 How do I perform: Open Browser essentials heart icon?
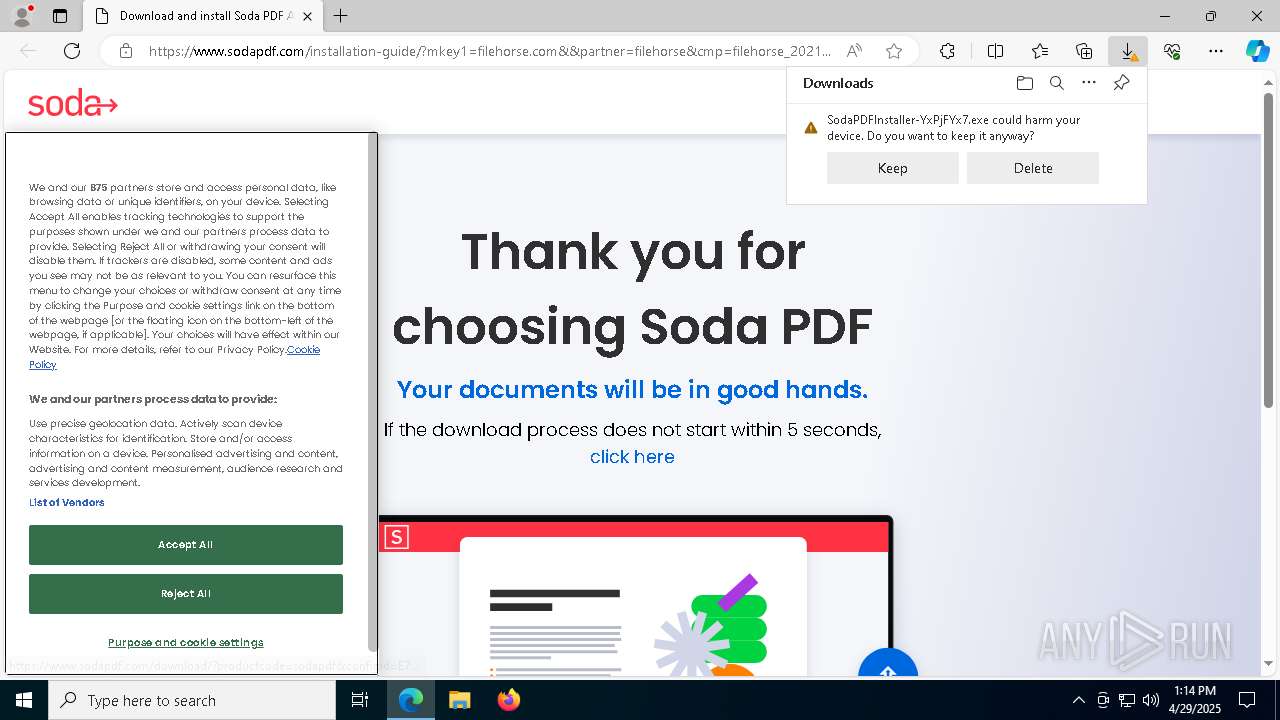1172,51
